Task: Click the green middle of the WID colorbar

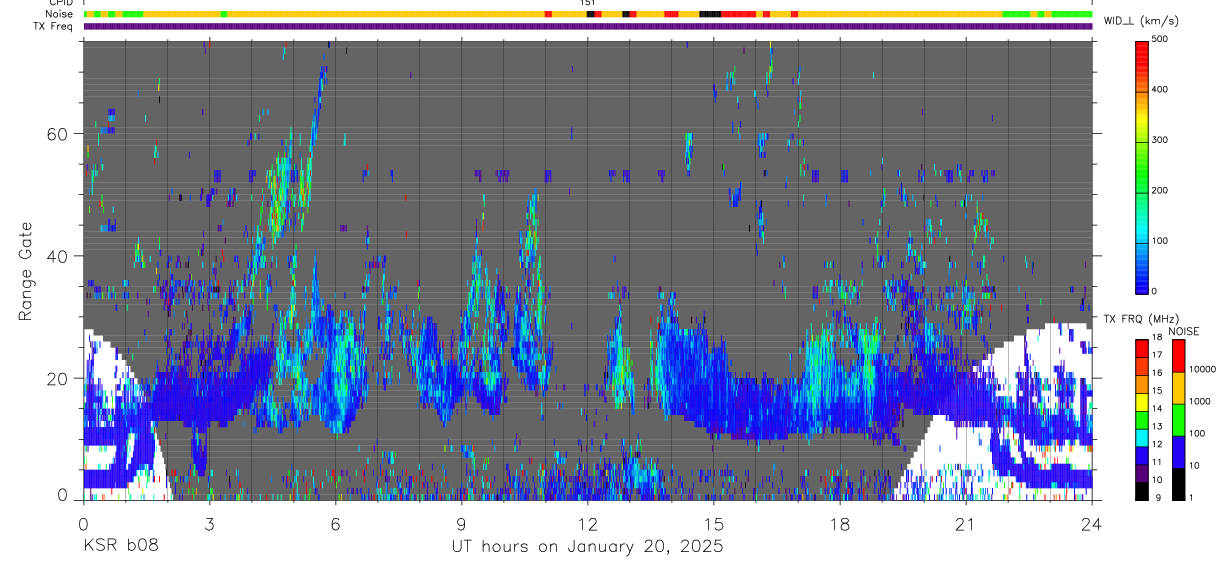Action: coord(1141,165)
